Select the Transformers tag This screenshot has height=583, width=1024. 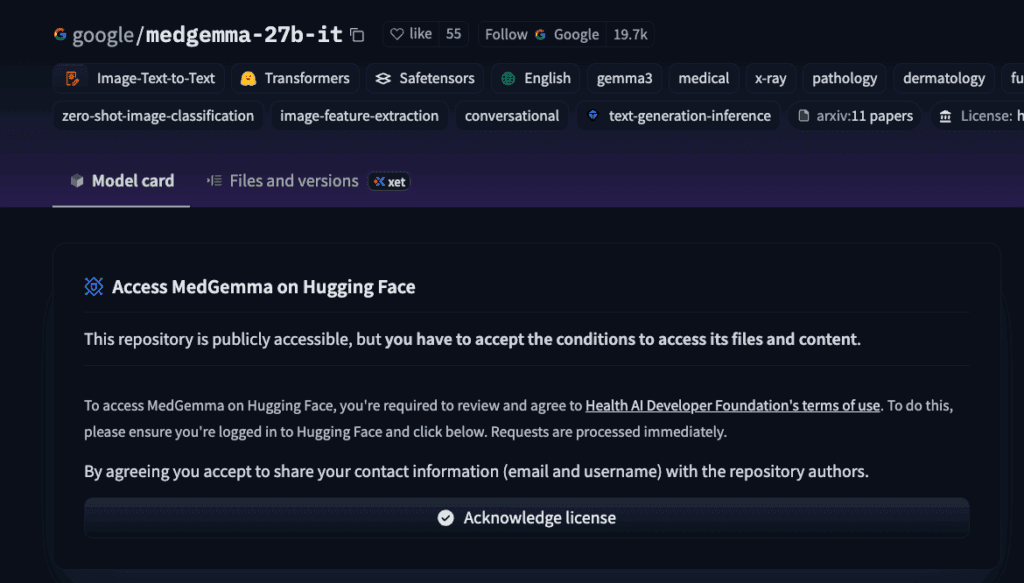pos(295,78)
